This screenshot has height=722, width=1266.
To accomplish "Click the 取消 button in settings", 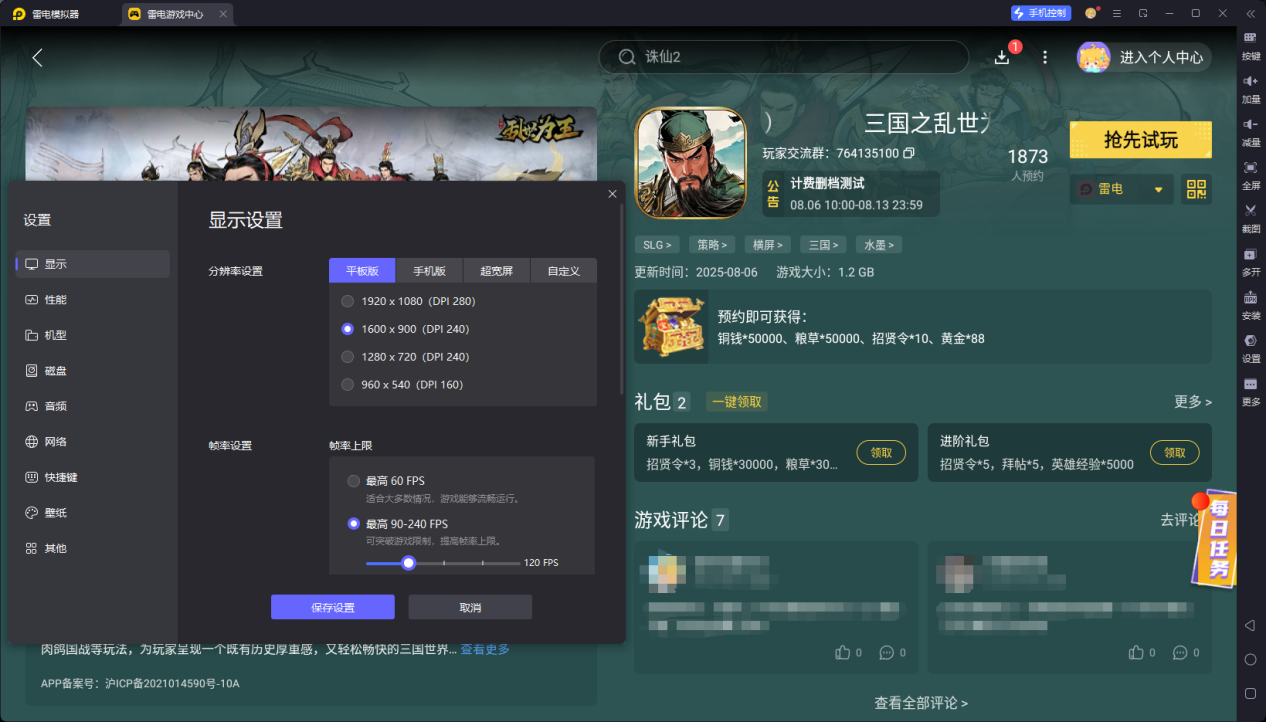I will pos(470,607).
